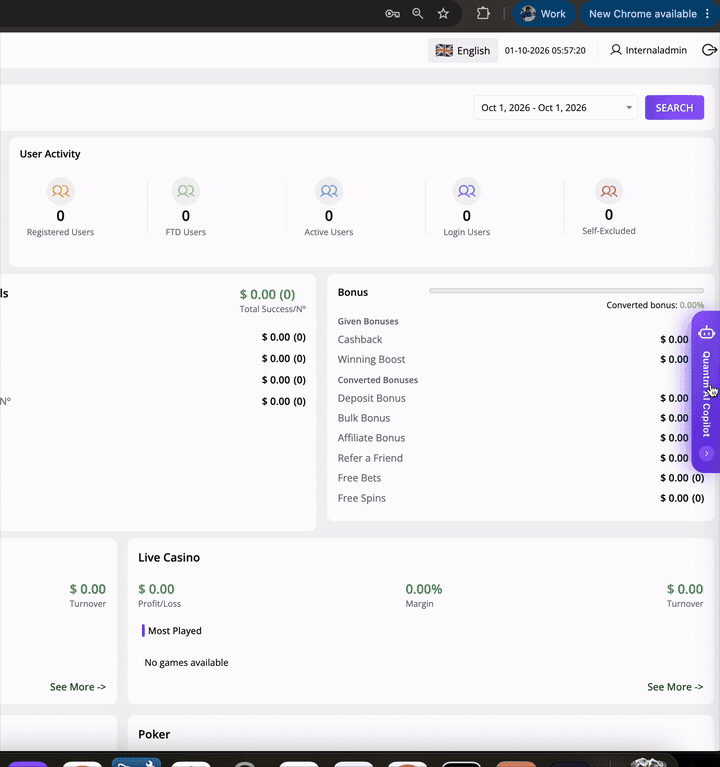The image size is (720, 767).
Task: Click the Live Casino Turnover value
Action: pyautogui.click(x=685, y=589)
